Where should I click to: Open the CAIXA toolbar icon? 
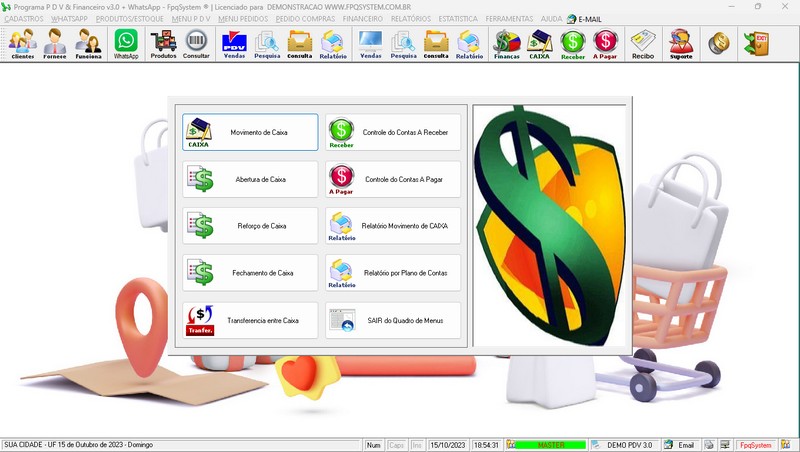pyautogui.click(x=539, y=44)
